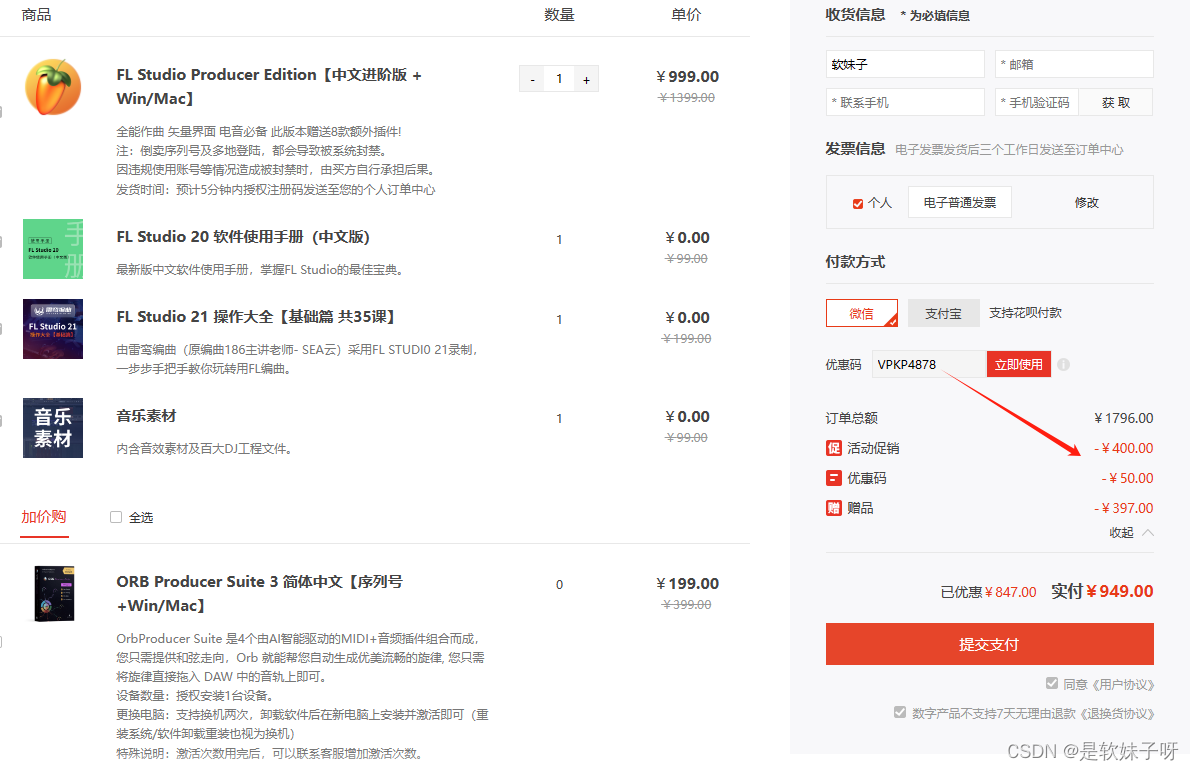Click the 已优惠 ¥847.00 text
The image size is (1194, 771).
click(x=988, y=592)
